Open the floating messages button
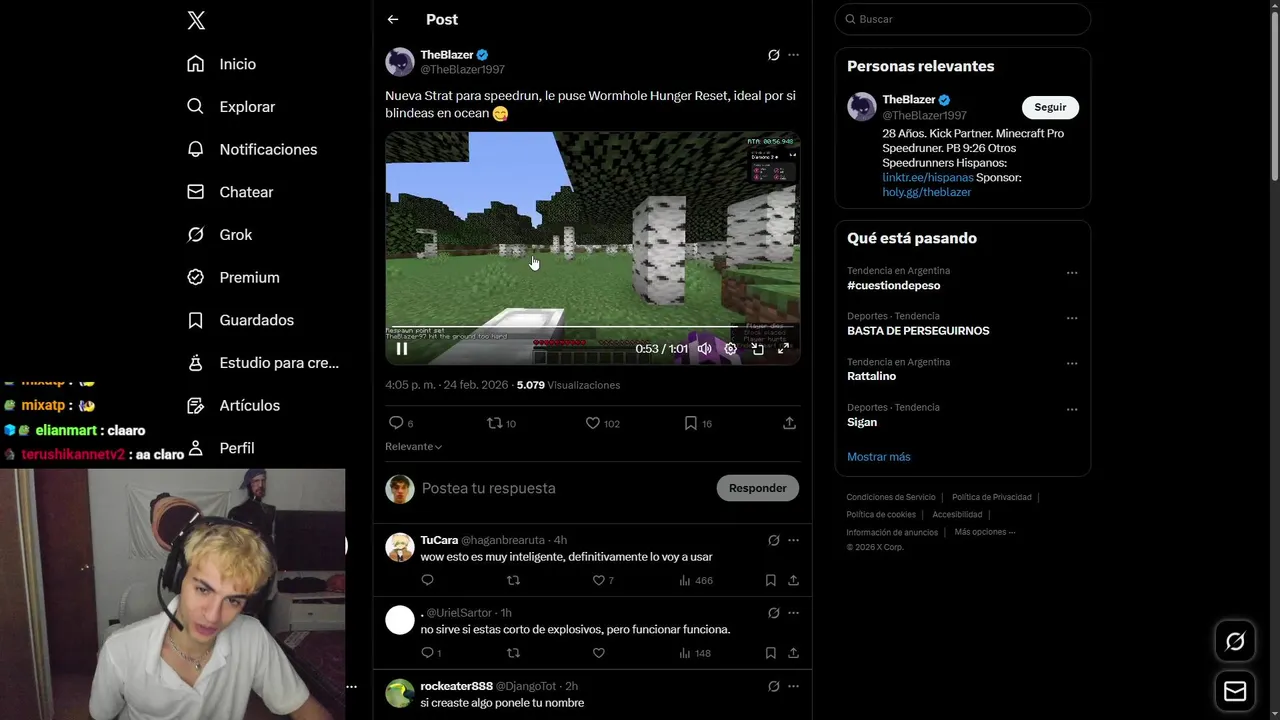This screenshot has width=1280, height=720. 1235,692
